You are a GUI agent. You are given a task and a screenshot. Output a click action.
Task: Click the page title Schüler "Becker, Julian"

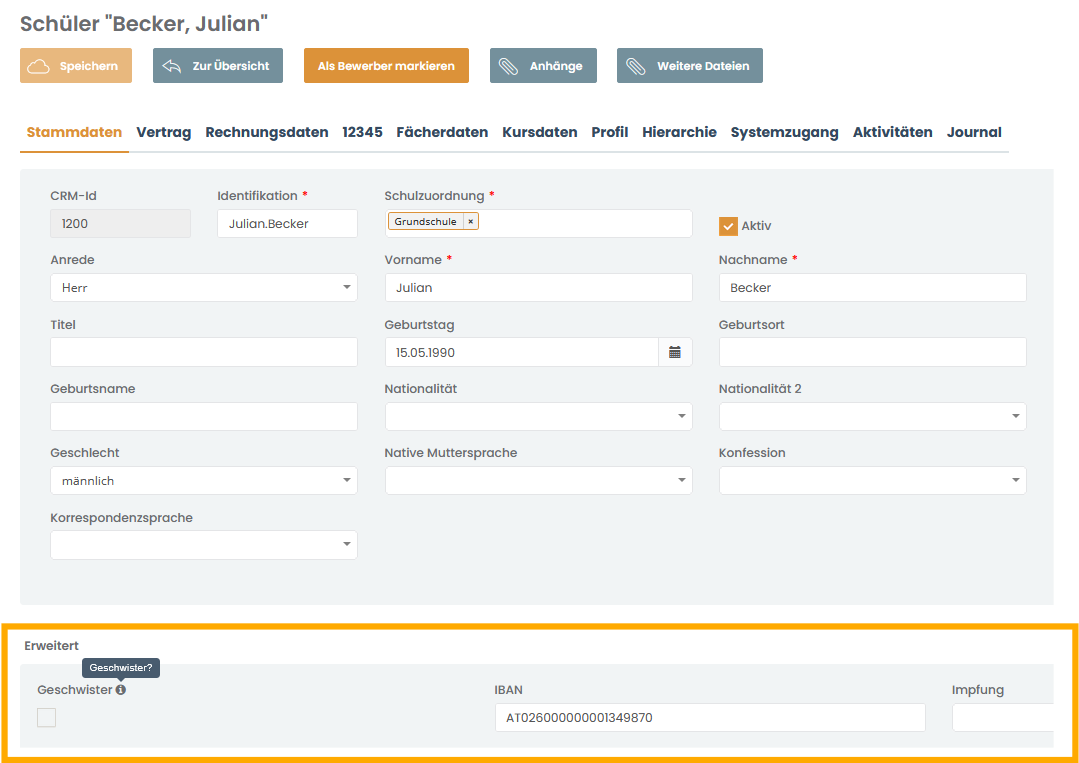point(144,23)
